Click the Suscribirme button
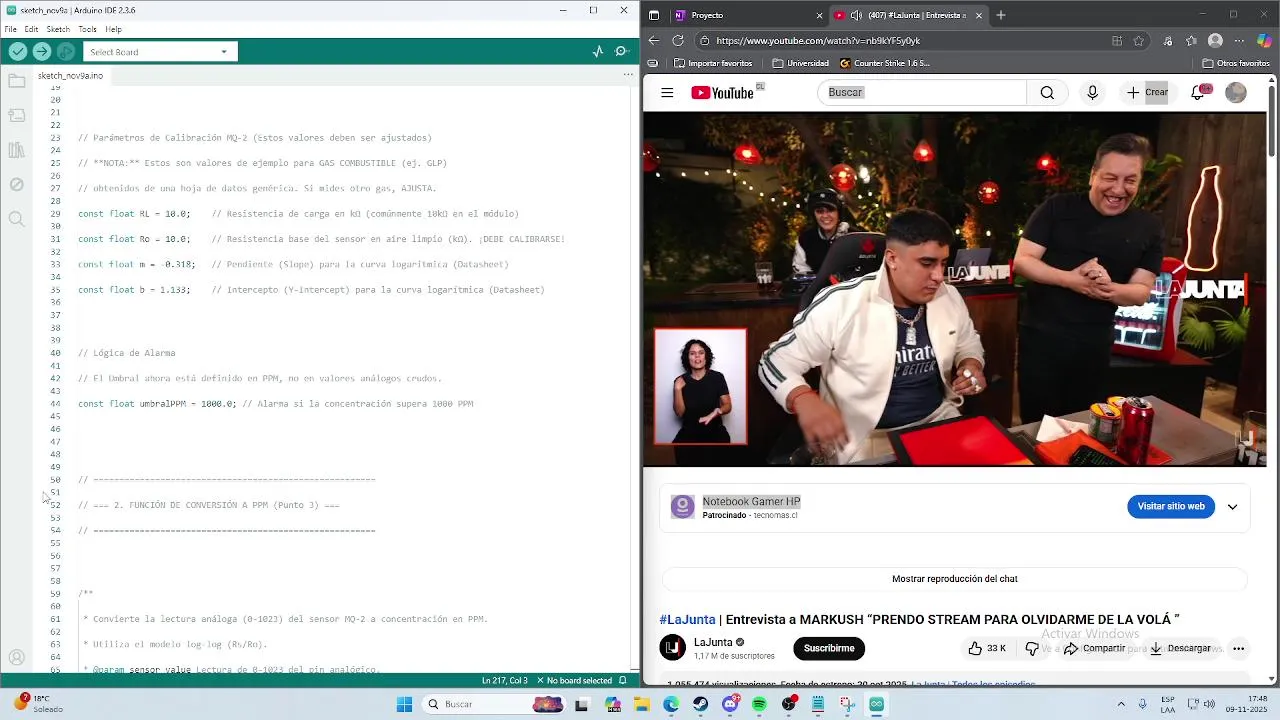 click(x=829, y=648)
